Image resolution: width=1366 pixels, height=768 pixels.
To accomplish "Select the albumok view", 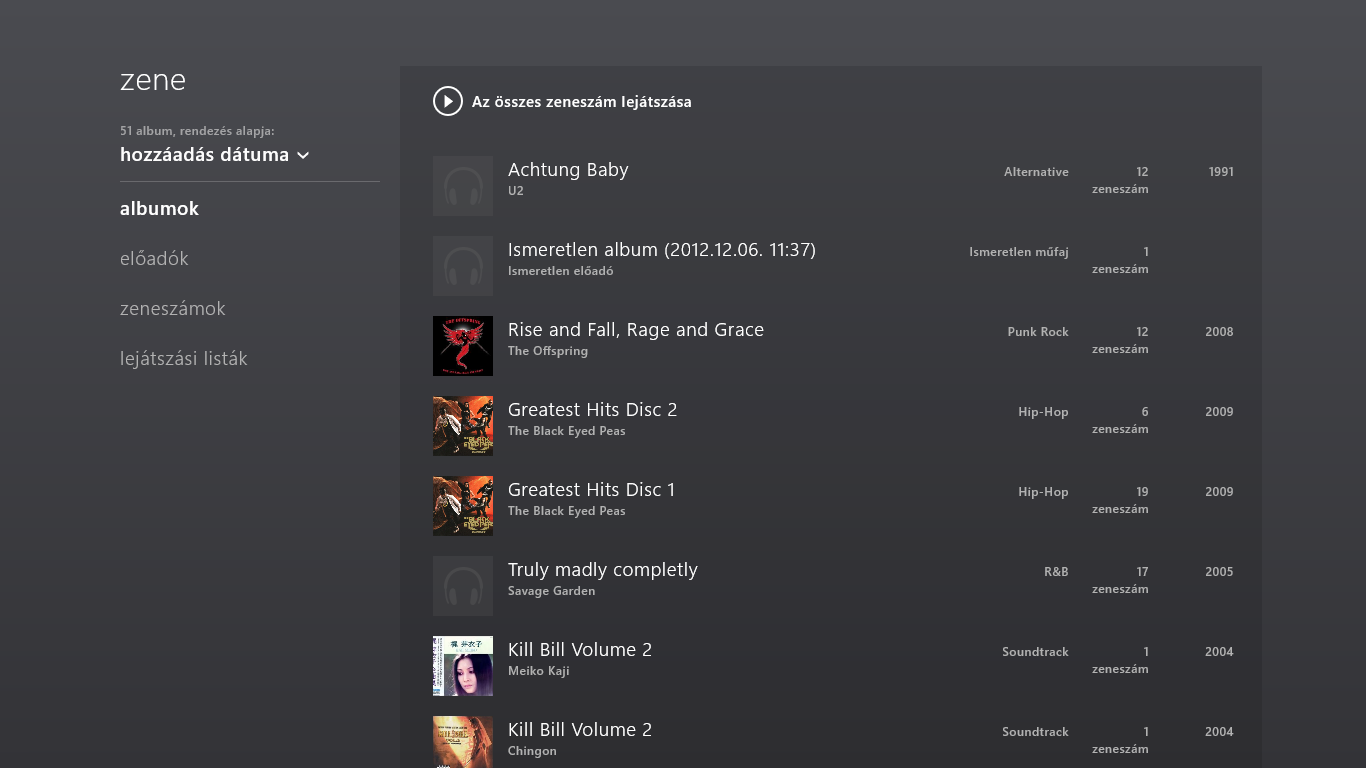I will coord(159,209).
